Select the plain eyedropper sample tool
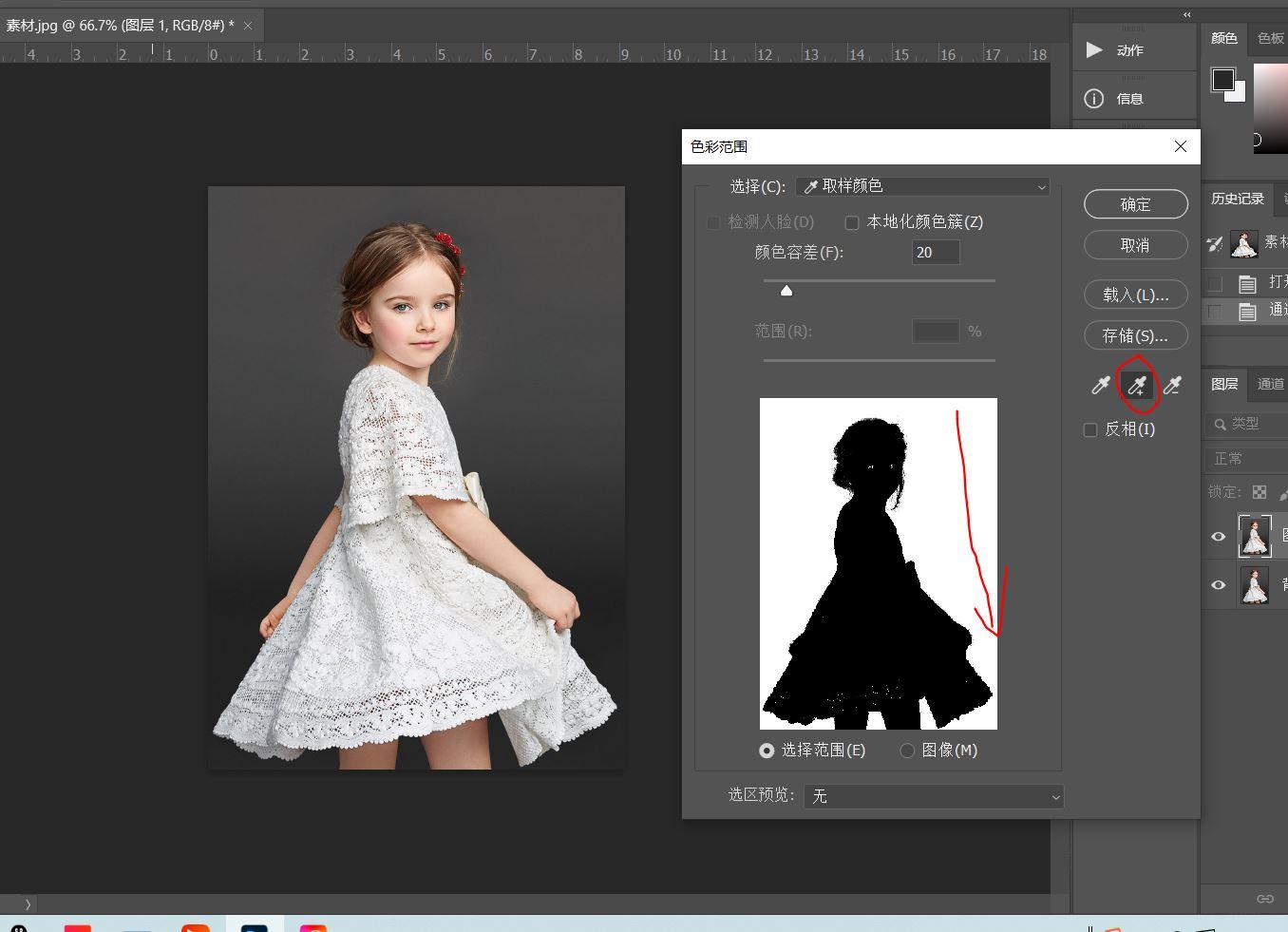The width and height of the screenshot is (1288, 932). [x=1100, y=385]
